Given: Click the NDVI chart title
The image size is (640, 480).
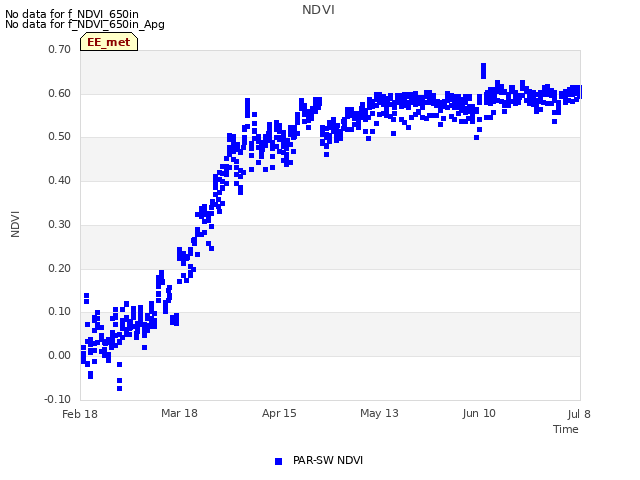Looking at the screenshot, I should click(318, 10).
